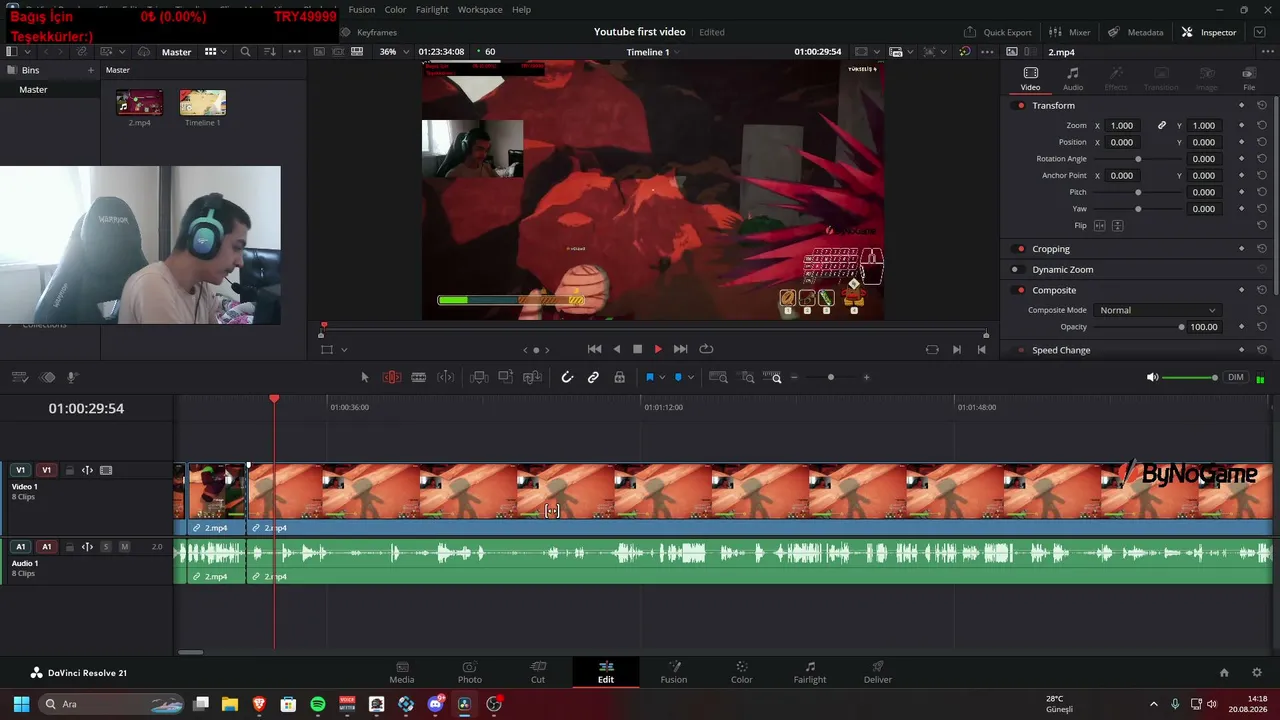The width and height of the screenshot is (1280, 720).
Task: Add a marker with the Marker icon
Action: (x=678, y=377)
